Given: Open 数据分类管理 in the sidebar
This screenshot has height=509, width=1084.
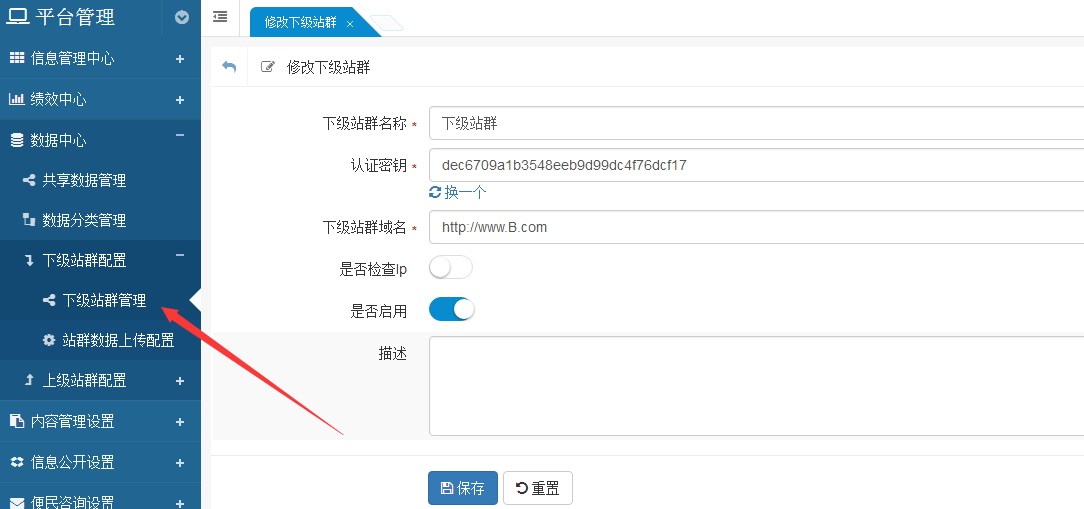Looking at the screenshot, I should click(84, 220).
